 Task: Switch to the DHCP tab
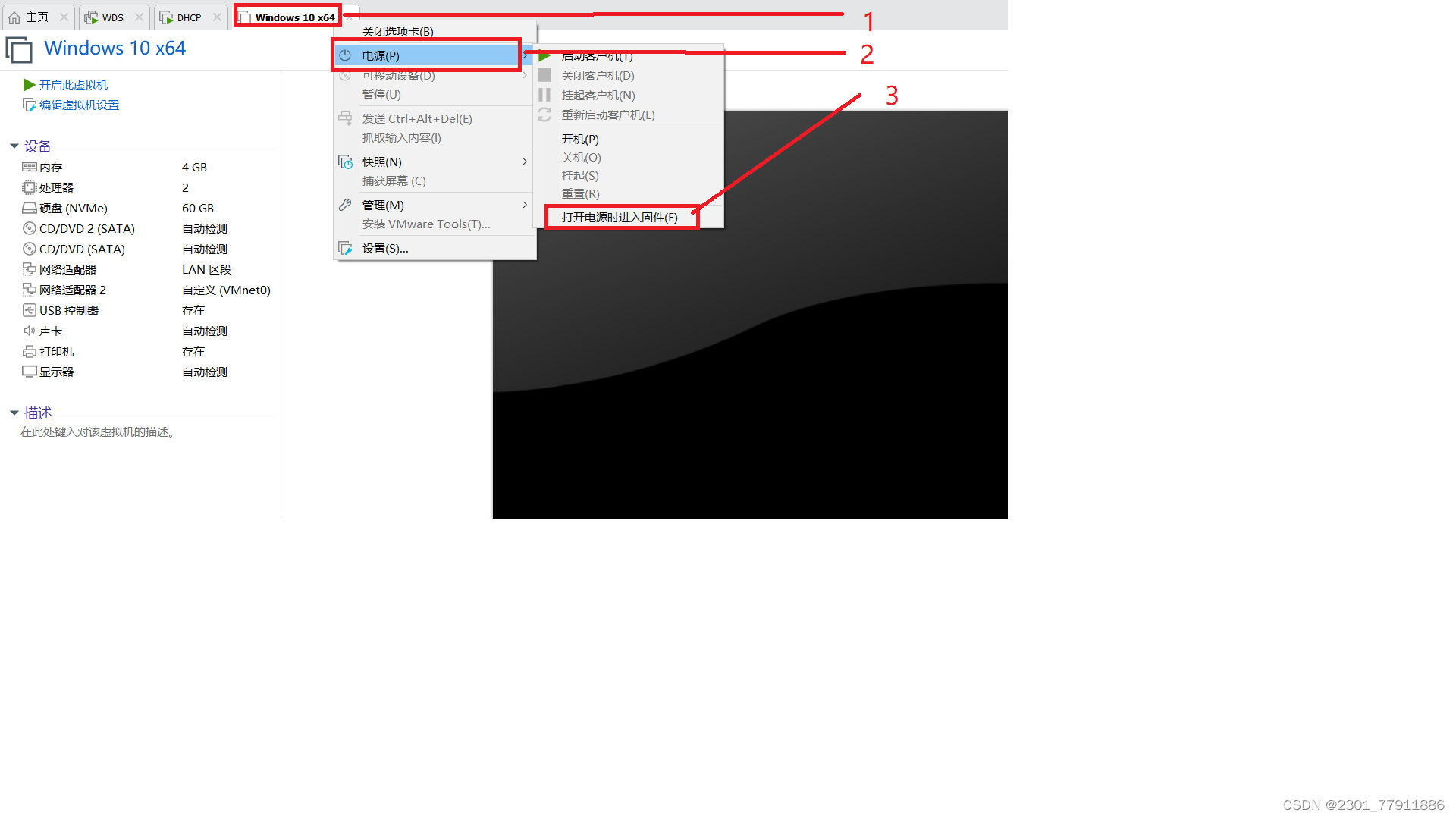[x=190, y=17]
